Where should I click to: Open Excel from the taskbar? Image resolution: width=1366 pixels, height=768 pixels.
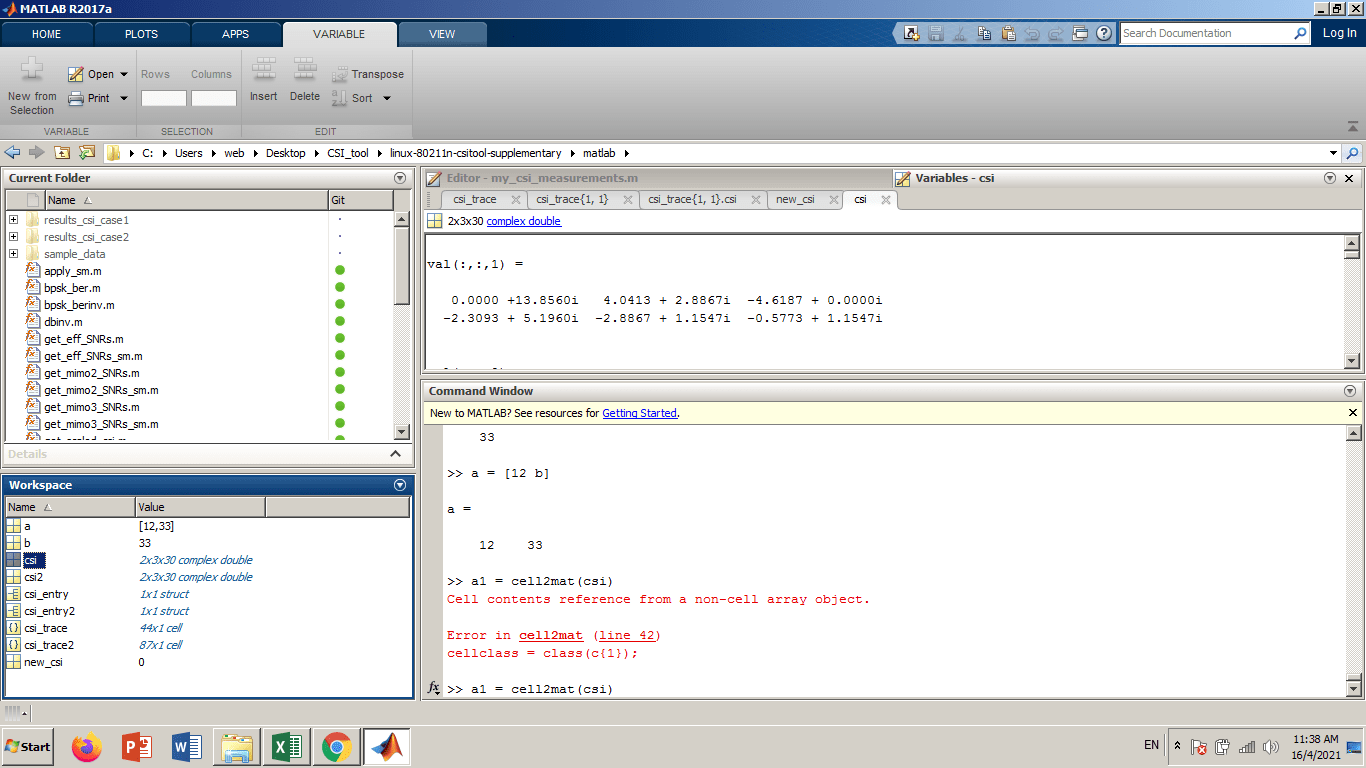(x=288, y=747)
